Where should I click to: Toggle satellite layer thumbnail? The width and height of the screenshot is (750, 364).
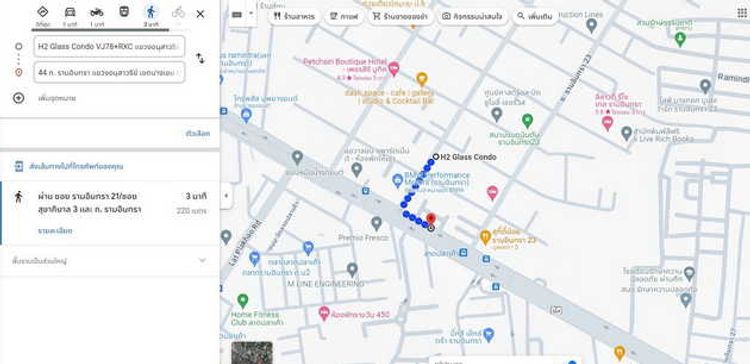(x=252, y=353)
